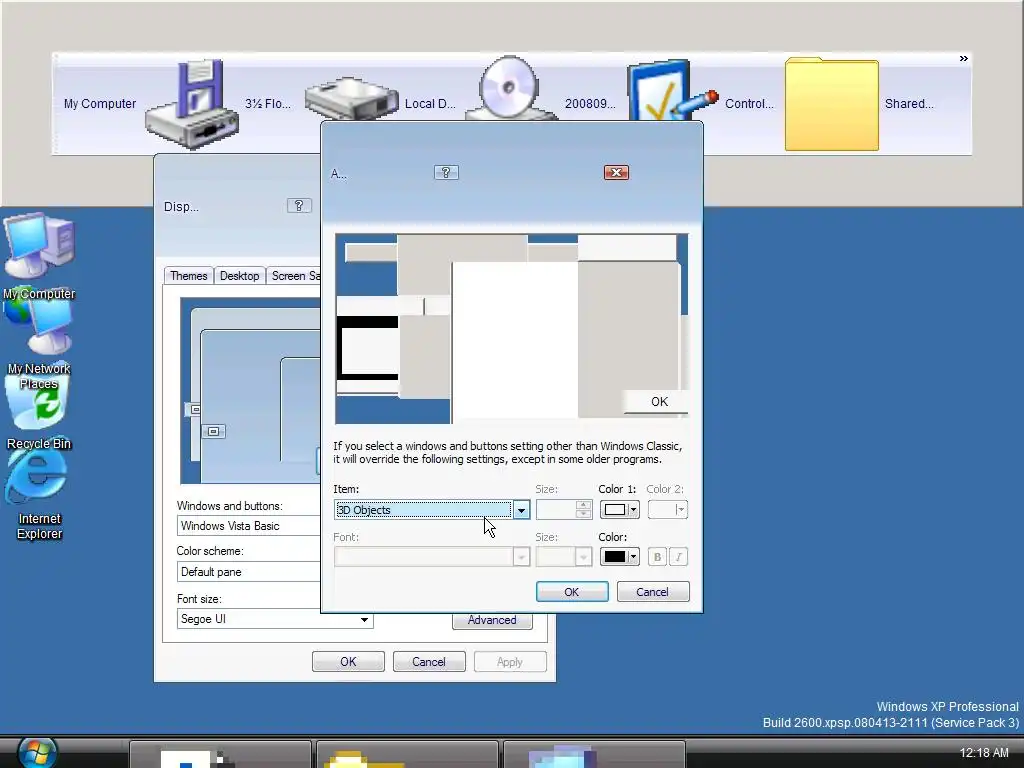Expand the toolbar overflow chevron
The height and width of the screenshot is (768, 1024).
coord(963,59)
